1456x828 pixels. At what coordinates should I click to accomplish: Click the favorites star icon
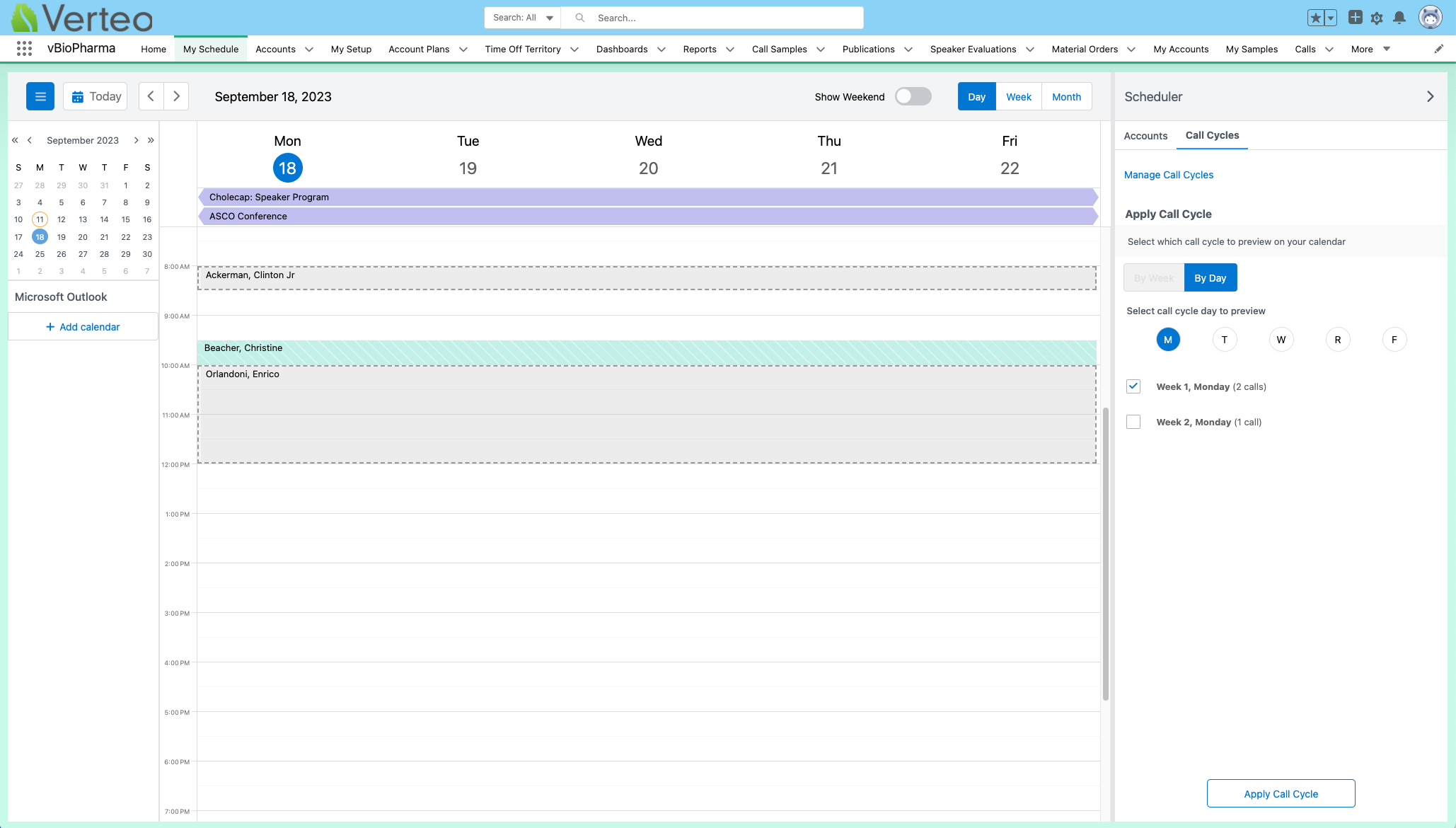pyautogui.click(x=1315, y=17)
